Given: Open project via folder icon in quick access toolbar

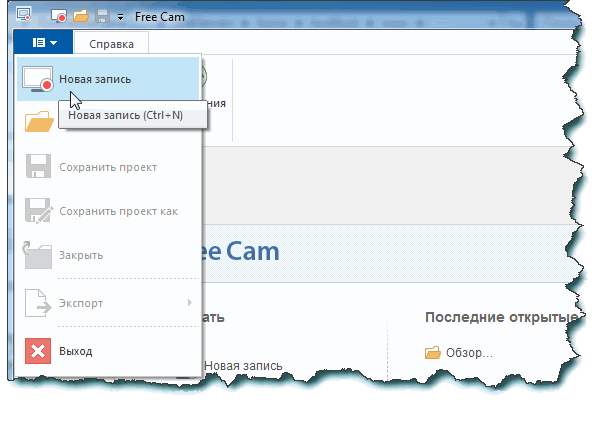Looking at the screenshot, I should [x=81, y=16].
